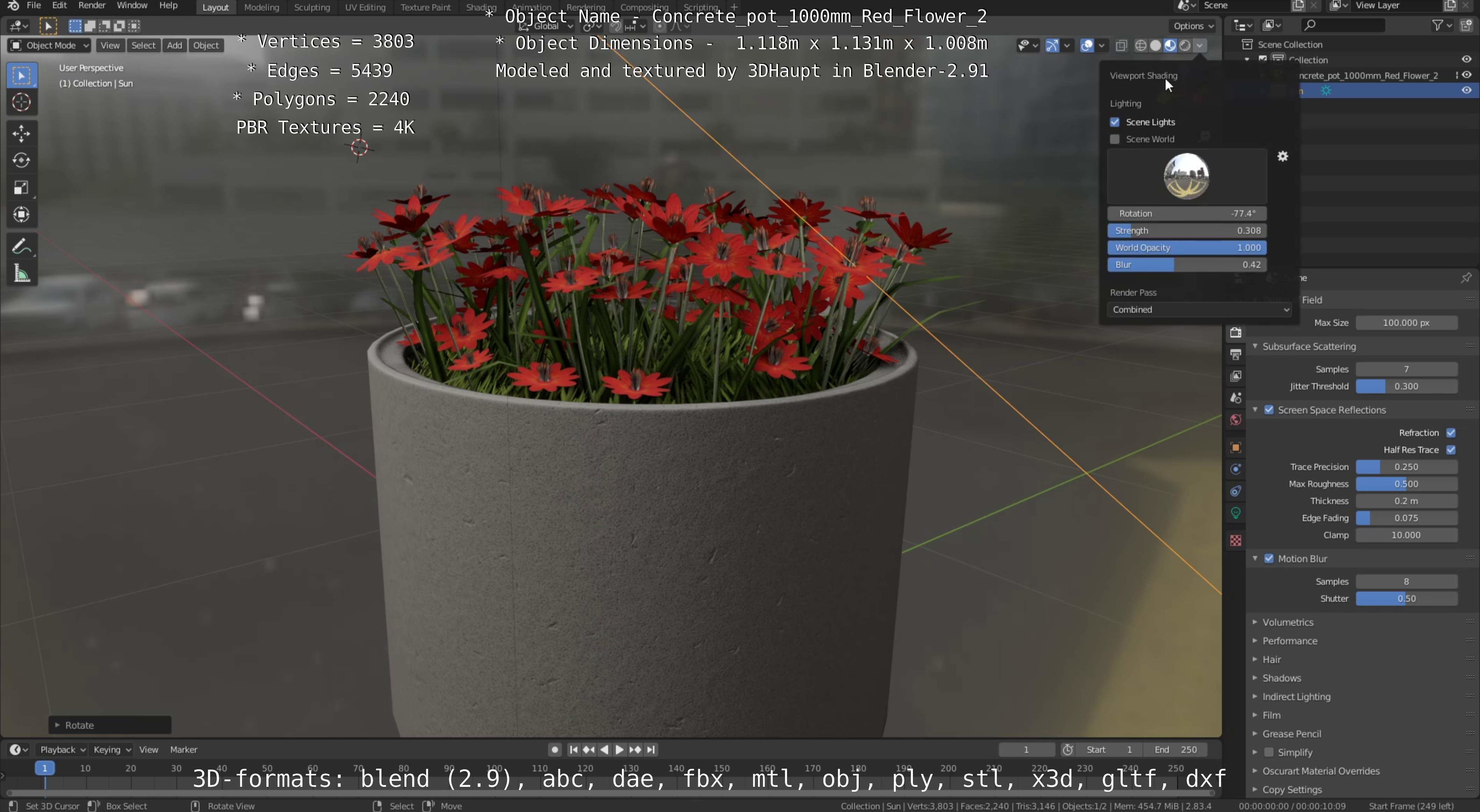Toggle the Motion Blur checkbox
1480x812 pixels.
coord(1269,558)
